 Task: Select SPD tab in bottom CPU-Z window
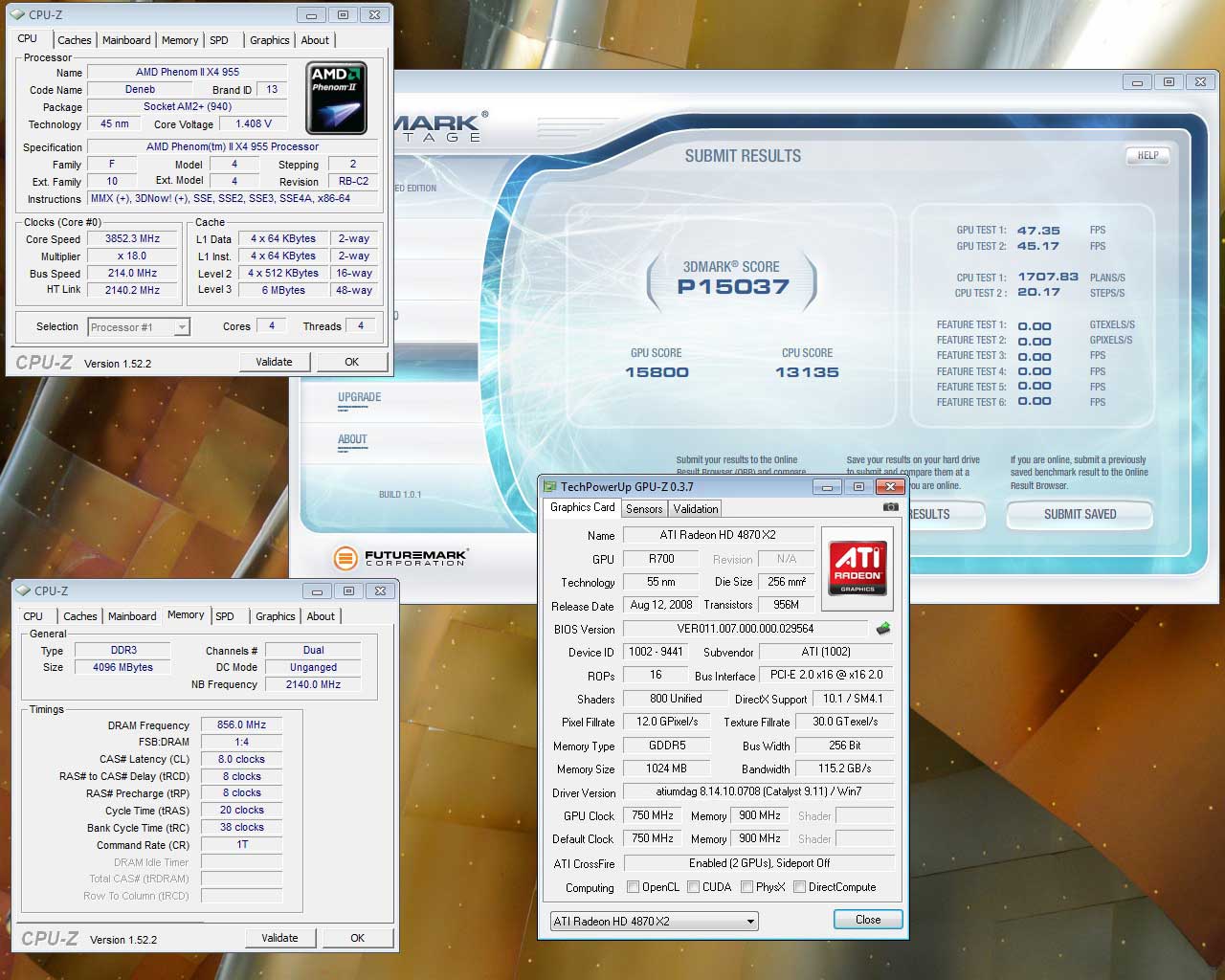click(225, 616)
